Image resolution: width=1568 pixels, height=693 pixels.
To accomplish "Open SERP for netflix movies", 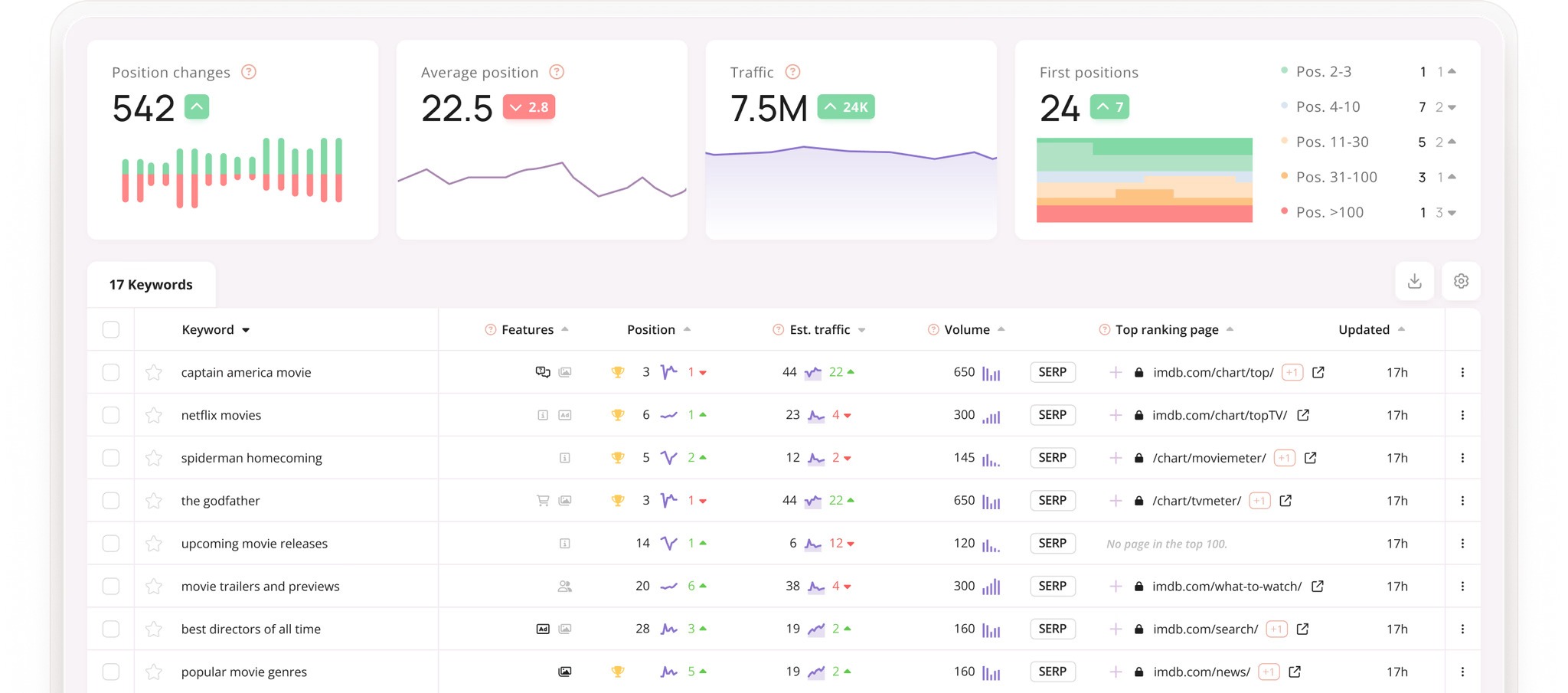I will (1053, 415).
